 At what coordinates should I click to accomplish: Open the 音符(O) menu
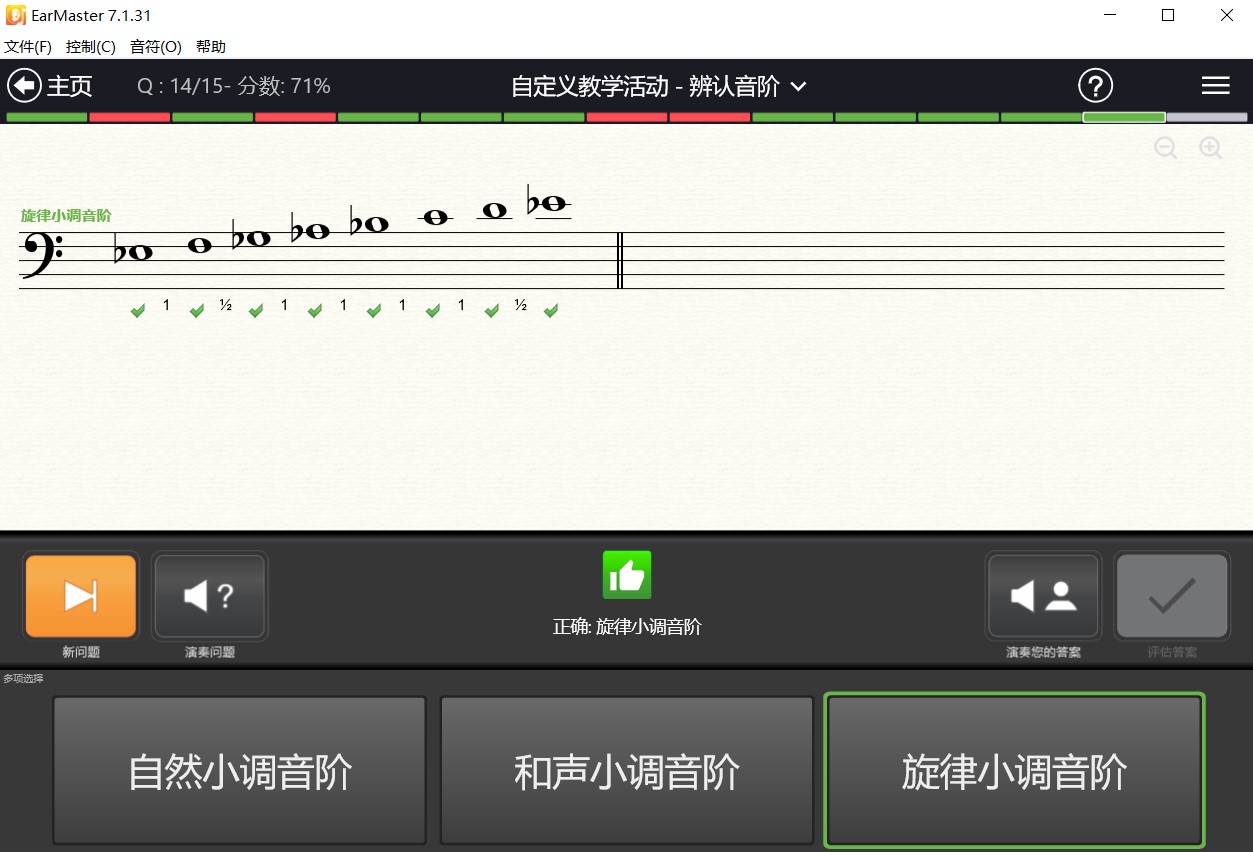click(156, 47)
